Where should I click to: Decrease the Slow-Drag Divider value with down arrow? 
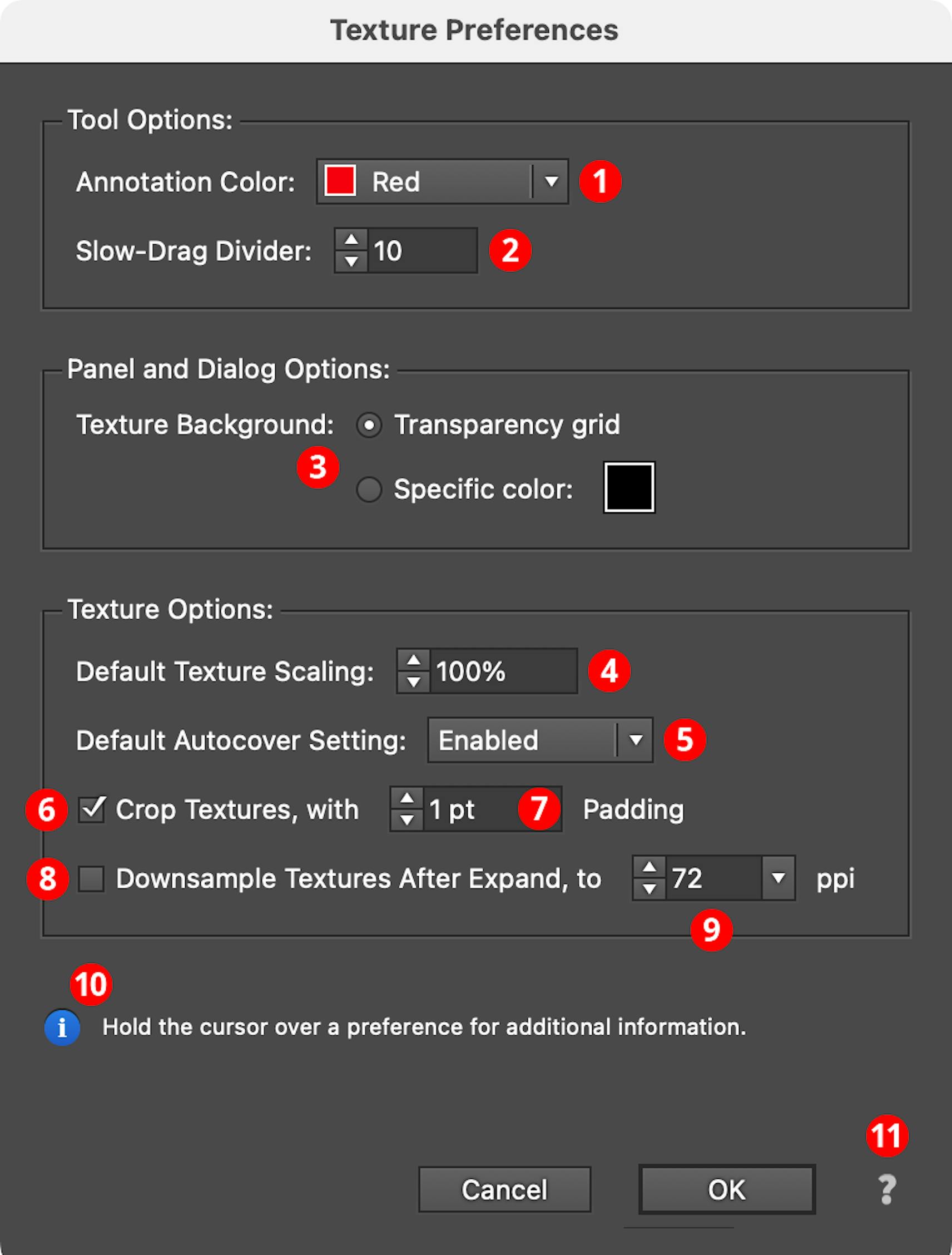point(351,261)
